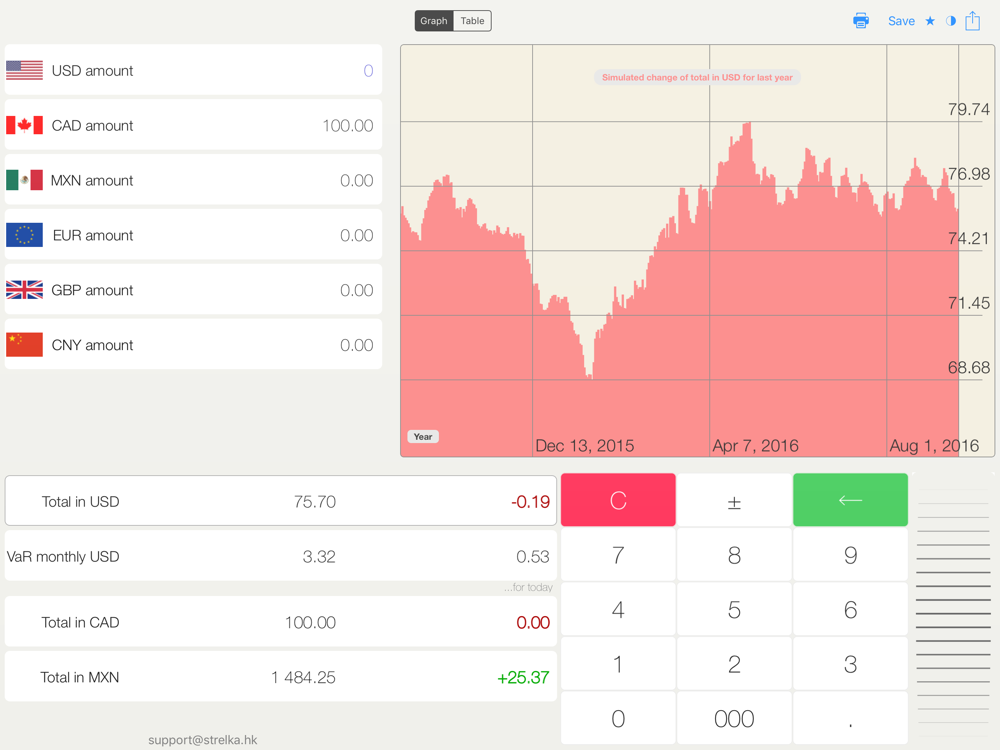Select the Total in MXN row

280,677
